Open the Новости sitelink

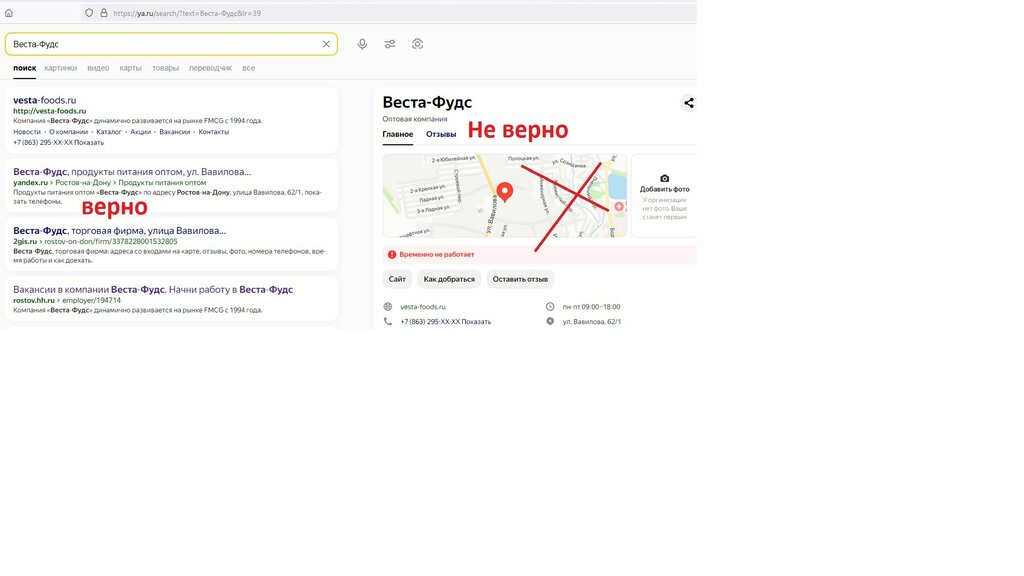(x=27, y=132)
